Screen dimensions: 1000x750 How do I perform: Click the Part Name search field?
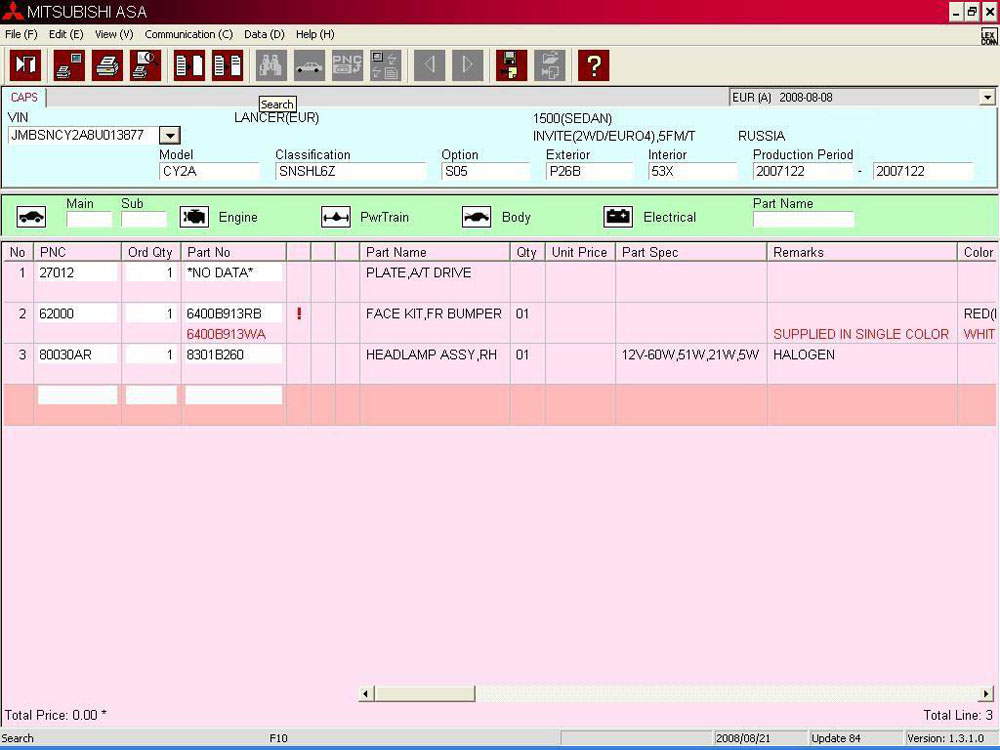803,219
